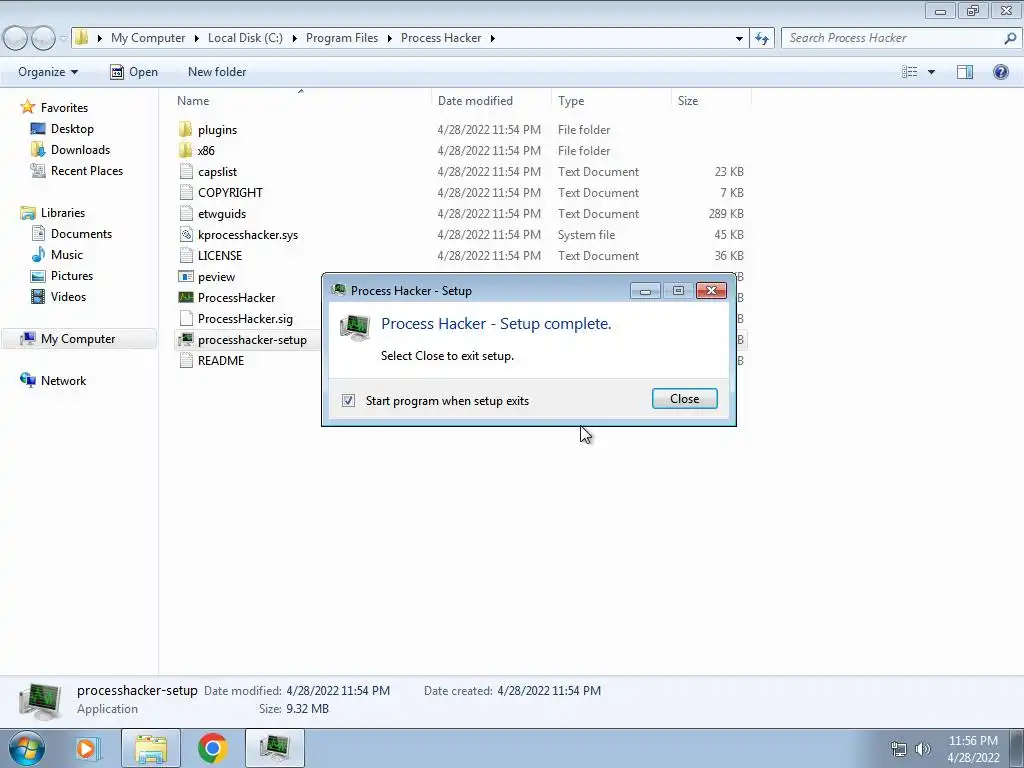Click the network tray icon
The image size is (1024, 768).
pyautogui.click(x=899, y=749)
